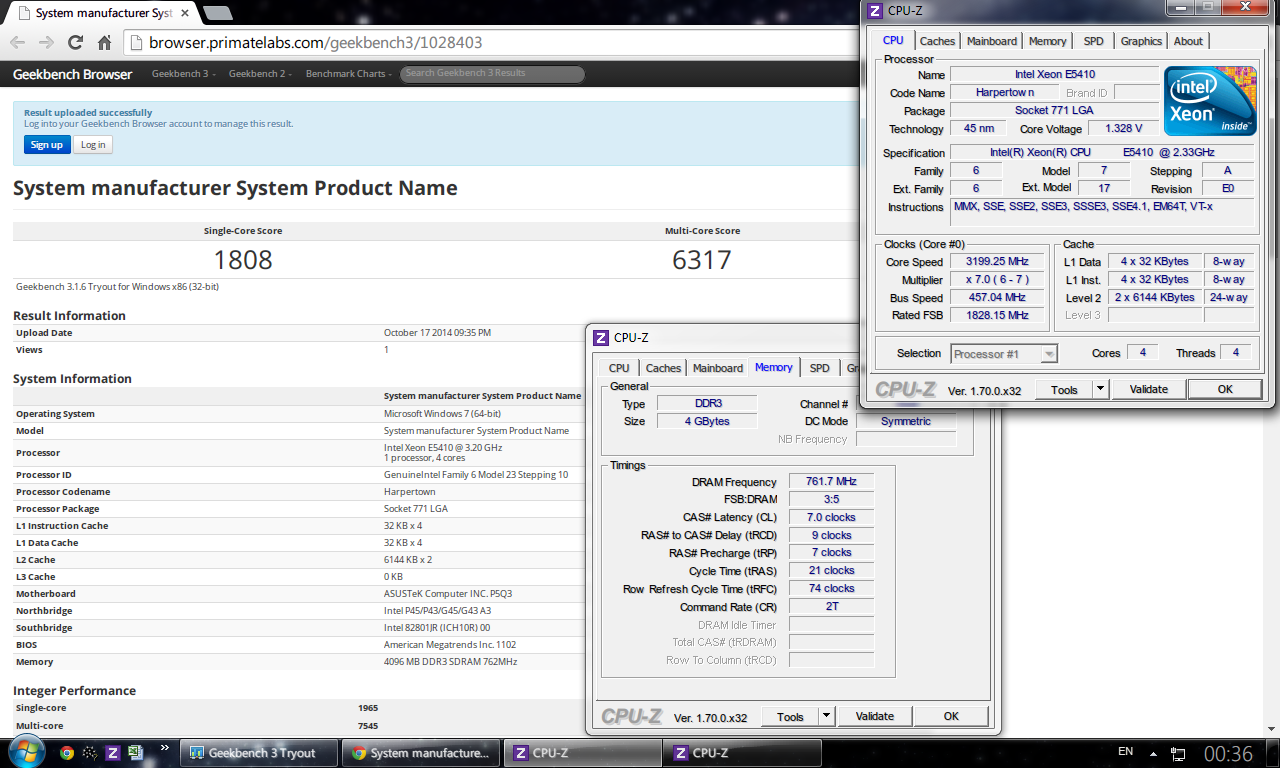Activate the second CPU-Z taskbar button
The image size is (1280, 768).
click(742, 753)
